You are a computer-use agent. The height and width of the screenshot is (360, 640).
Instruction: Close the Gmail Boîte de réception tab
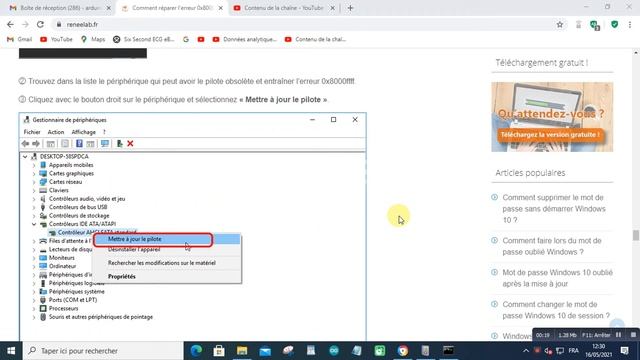pyautogui.click(x=109, y=8)
